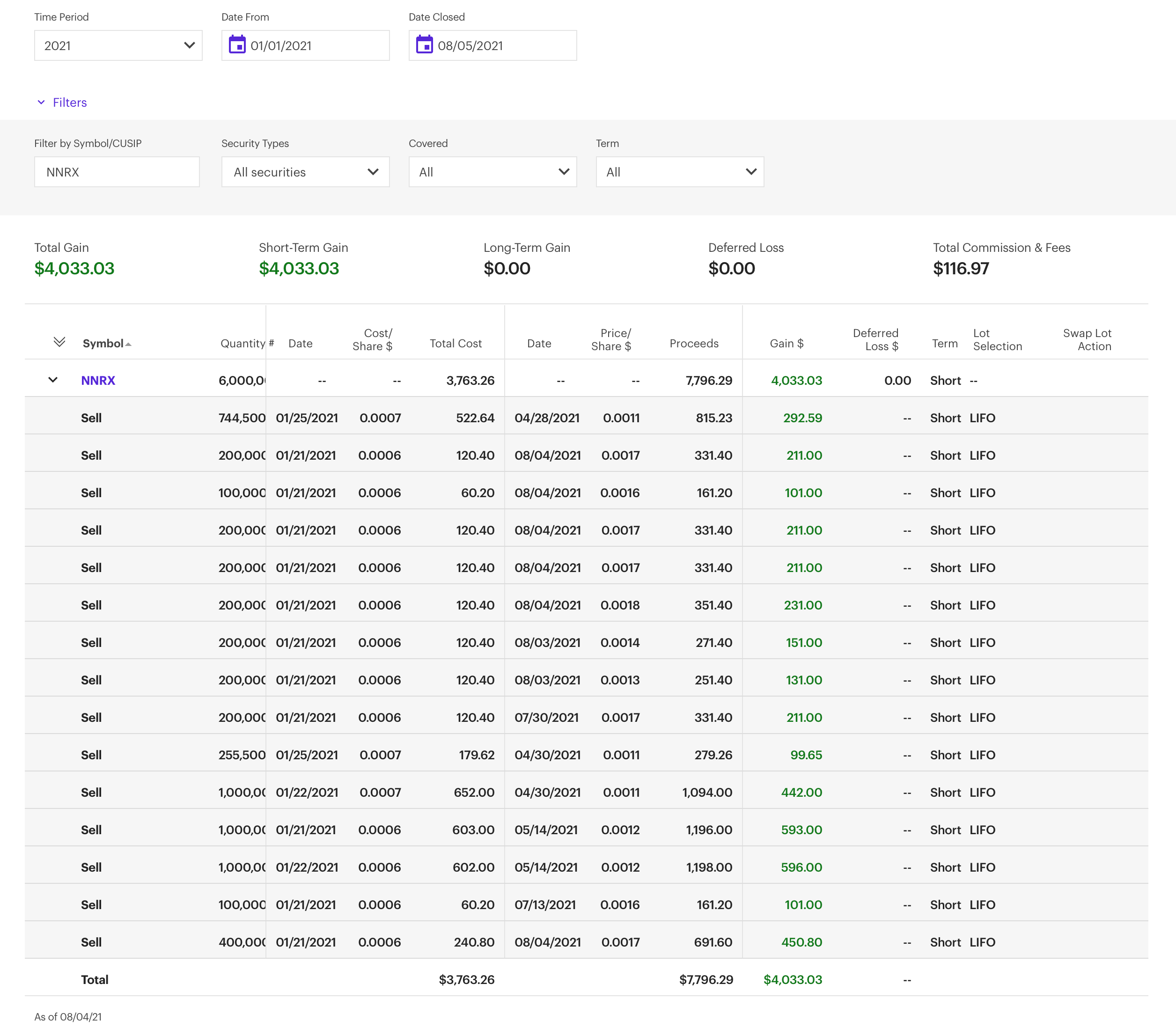
Task: Open the Date Closed calendar icon
Action: click(x=424, y=45)
